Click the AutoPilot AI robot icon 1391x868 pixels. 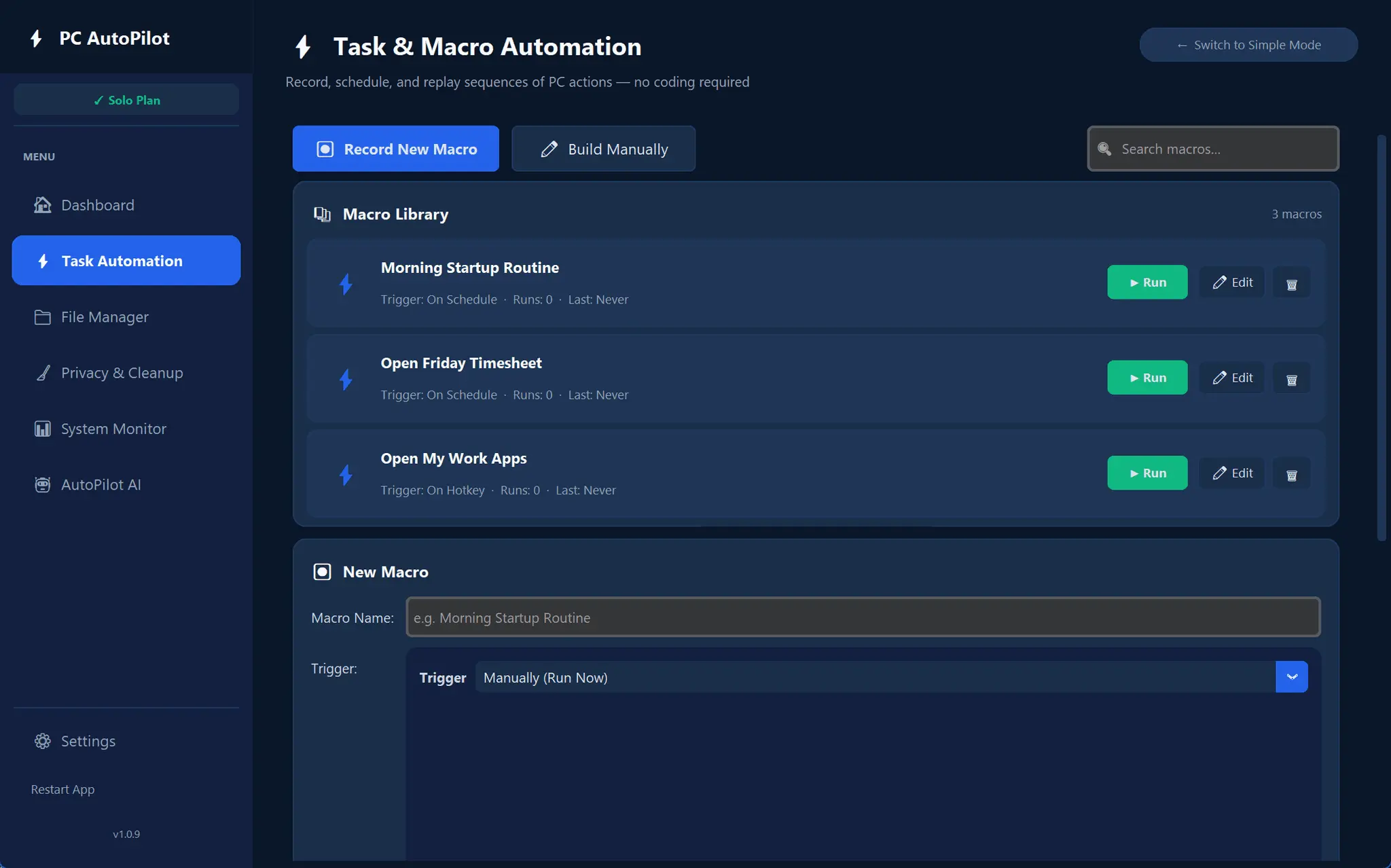43,484
